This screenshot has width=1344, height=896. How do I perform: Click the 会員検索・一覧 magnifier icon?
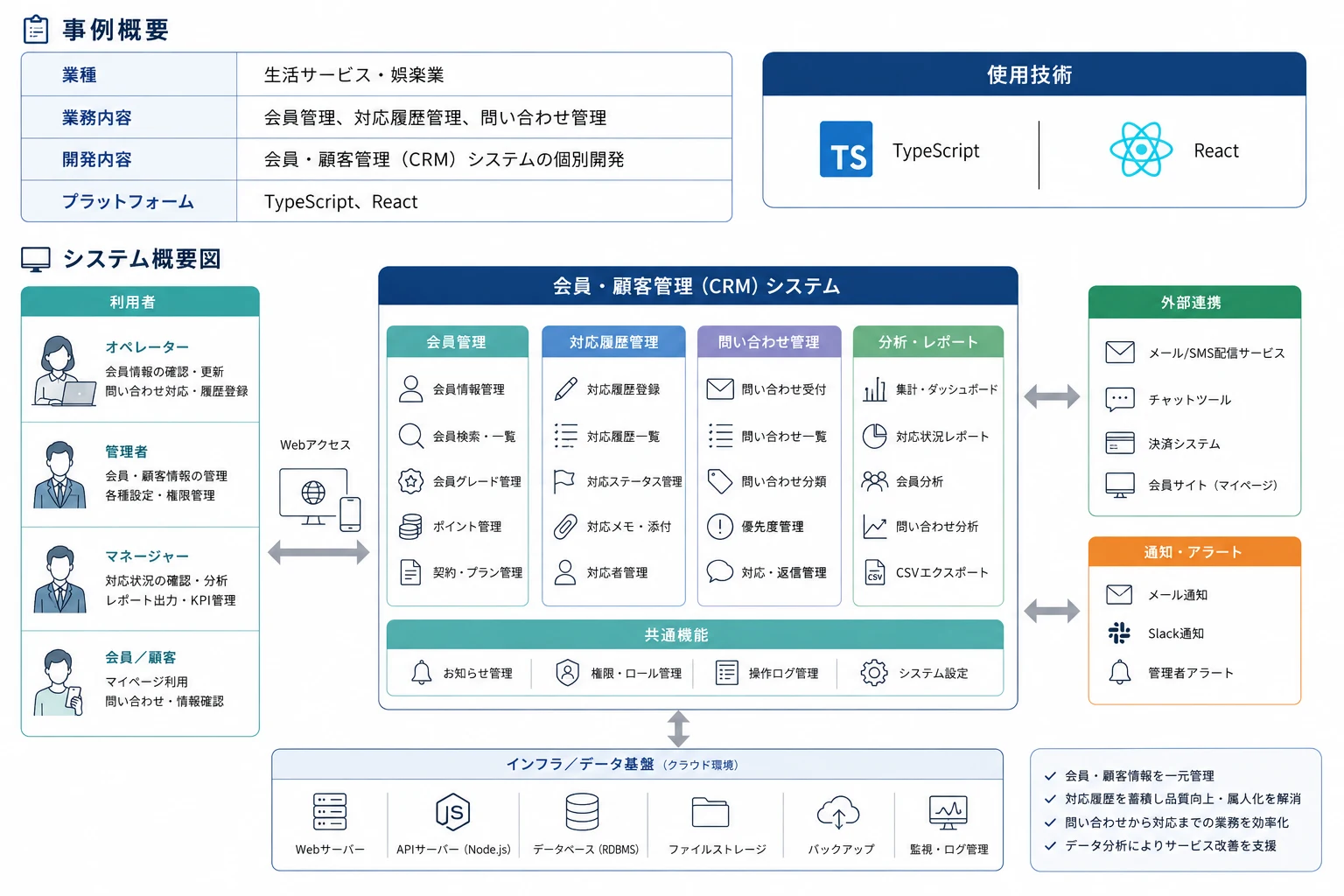pyautogui.click(x=410, y=436)
